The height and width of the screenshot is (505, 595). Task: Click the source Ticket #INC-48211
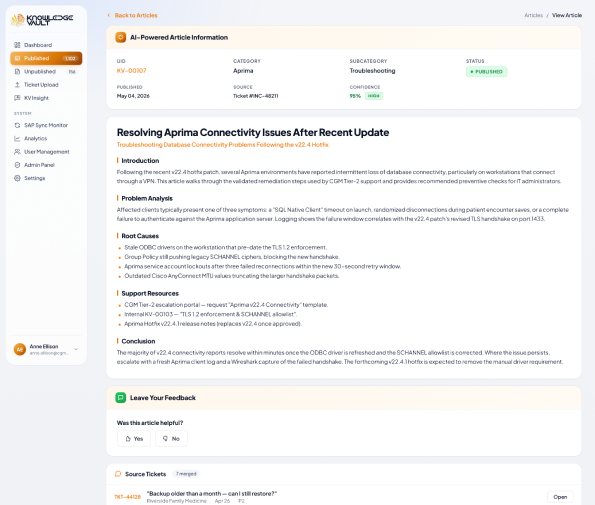(x=256, y=96)
